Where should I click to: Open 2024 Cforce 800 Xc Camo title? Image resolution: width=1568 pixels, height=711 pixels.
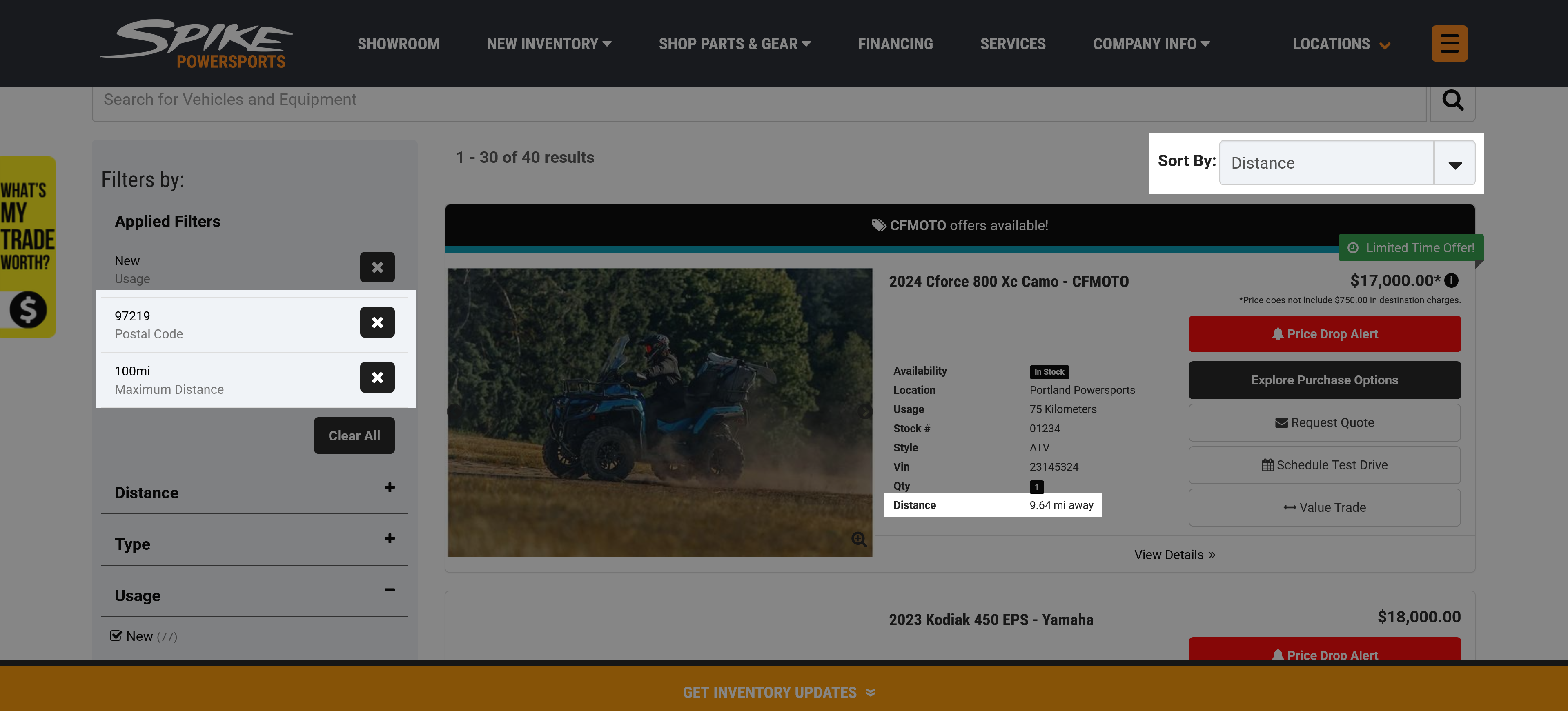(1009, 282)
